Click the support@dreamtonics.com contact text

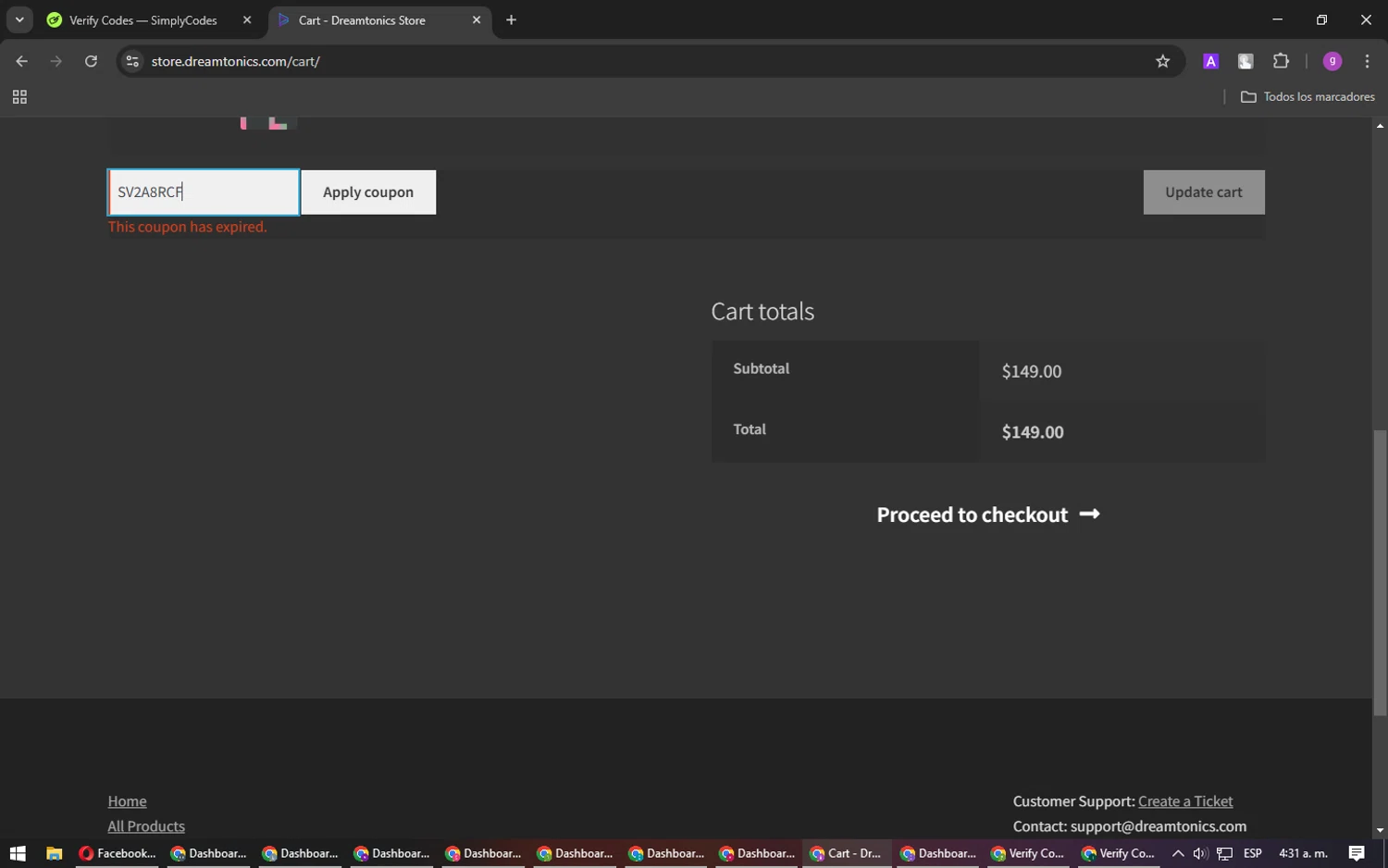click(x=1159, y=826)
